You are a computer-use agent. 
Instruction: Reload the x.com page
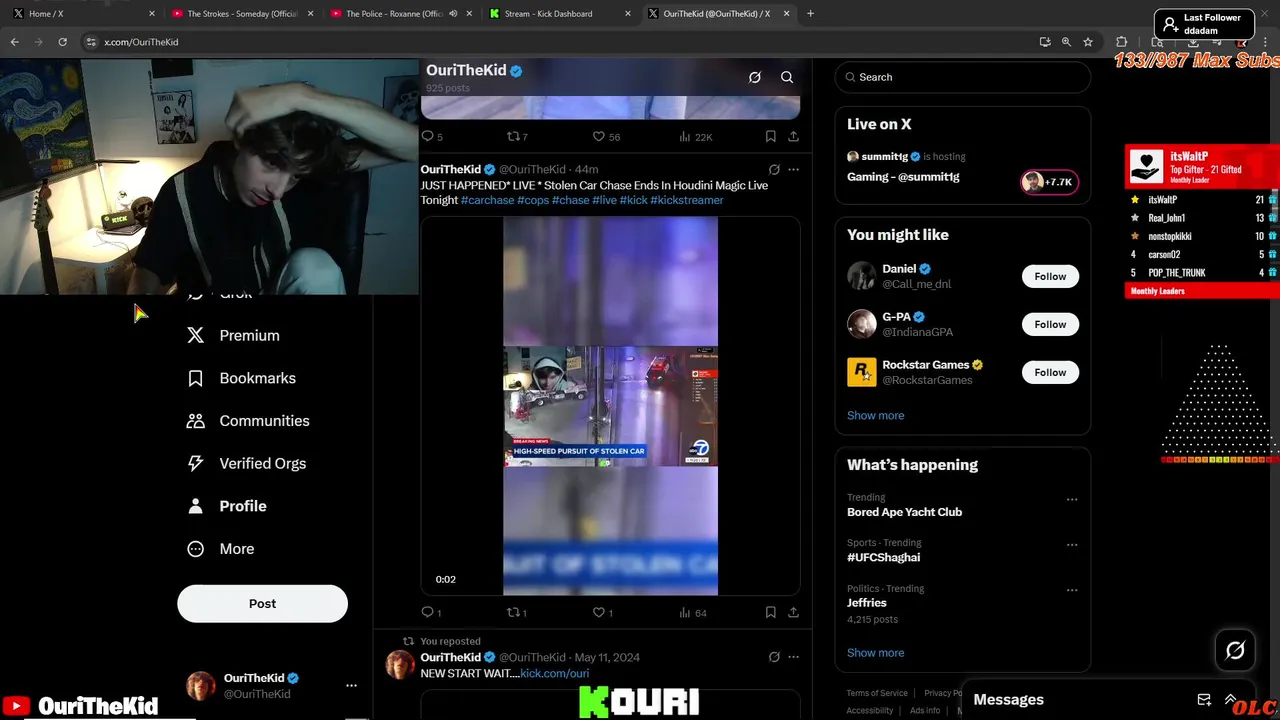[x=62, y=42]
